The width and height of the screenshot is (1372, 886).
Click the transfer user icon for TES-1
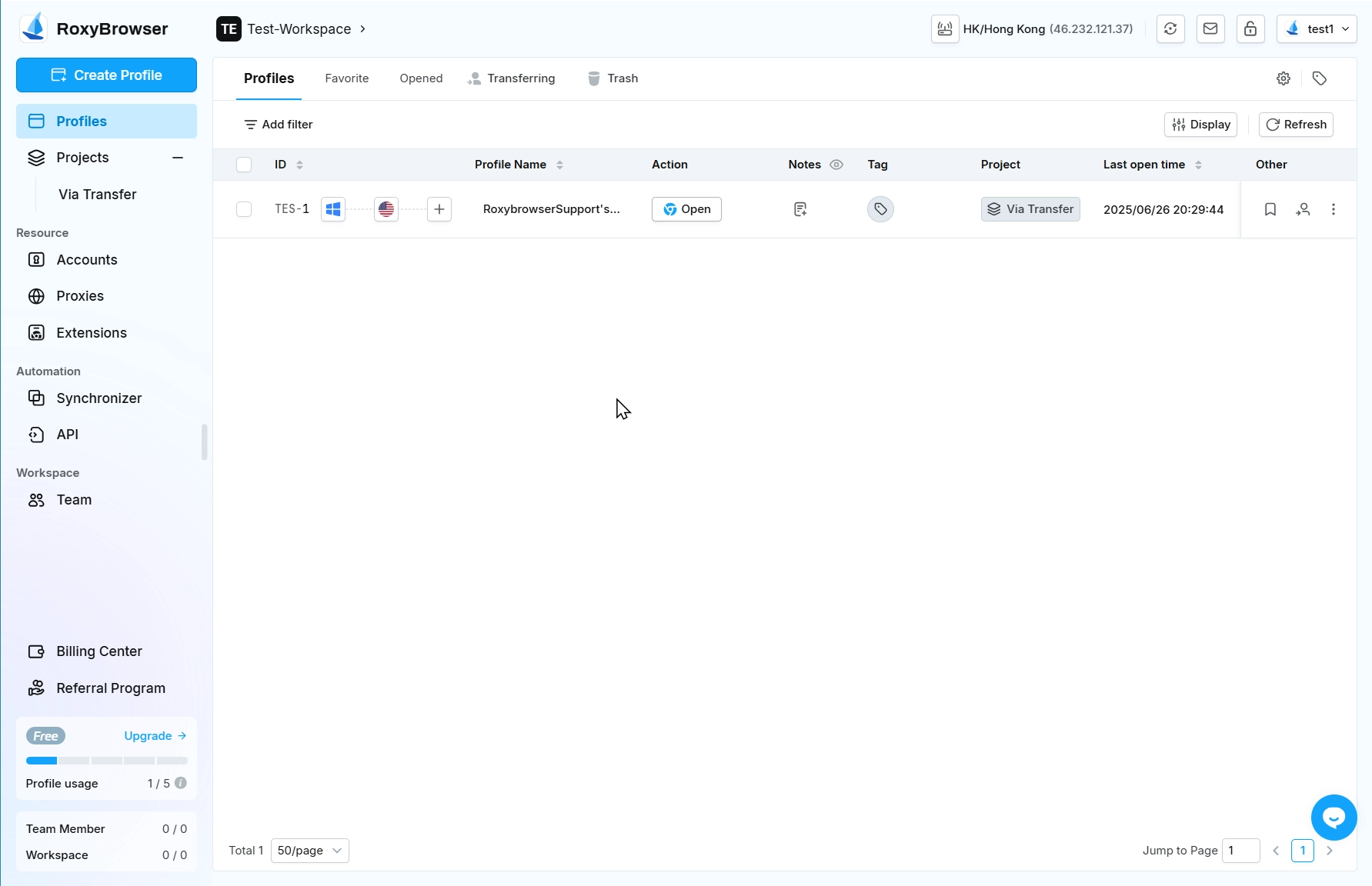coord(1303,209)
